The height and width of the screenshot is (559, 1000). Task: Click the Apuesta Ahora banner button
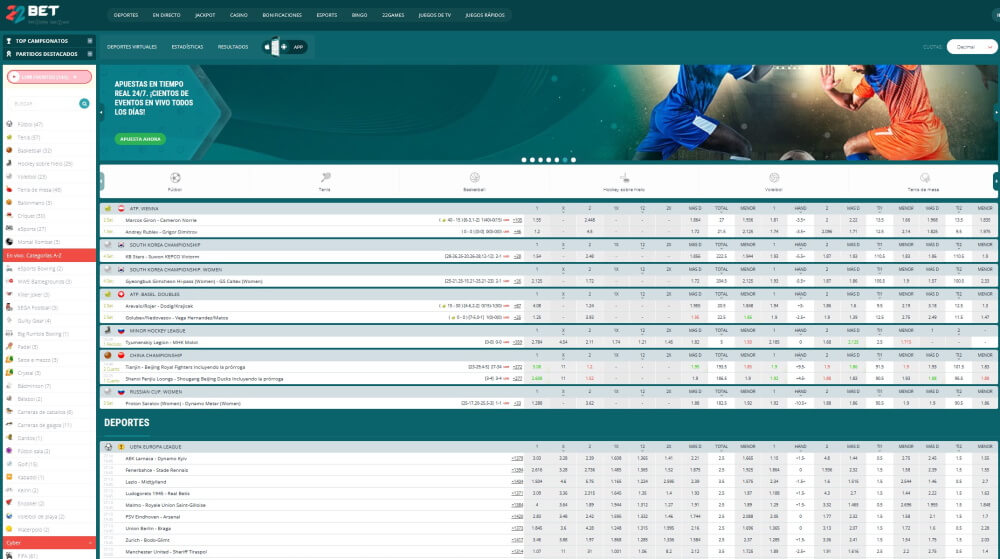point(140,139)
